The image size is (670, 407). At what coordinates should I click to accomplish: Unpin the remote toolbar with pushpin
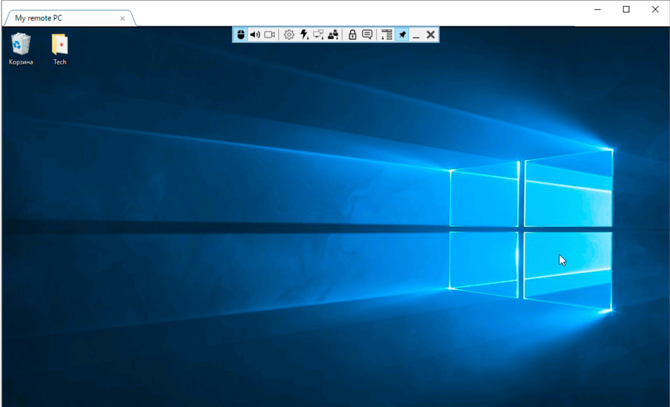[x=403, y=35]
